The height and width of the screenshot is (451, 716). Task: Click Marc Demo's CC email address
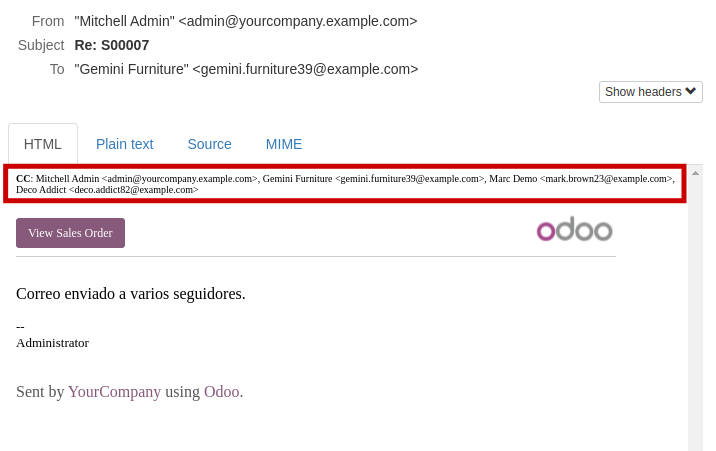point(606,178)
